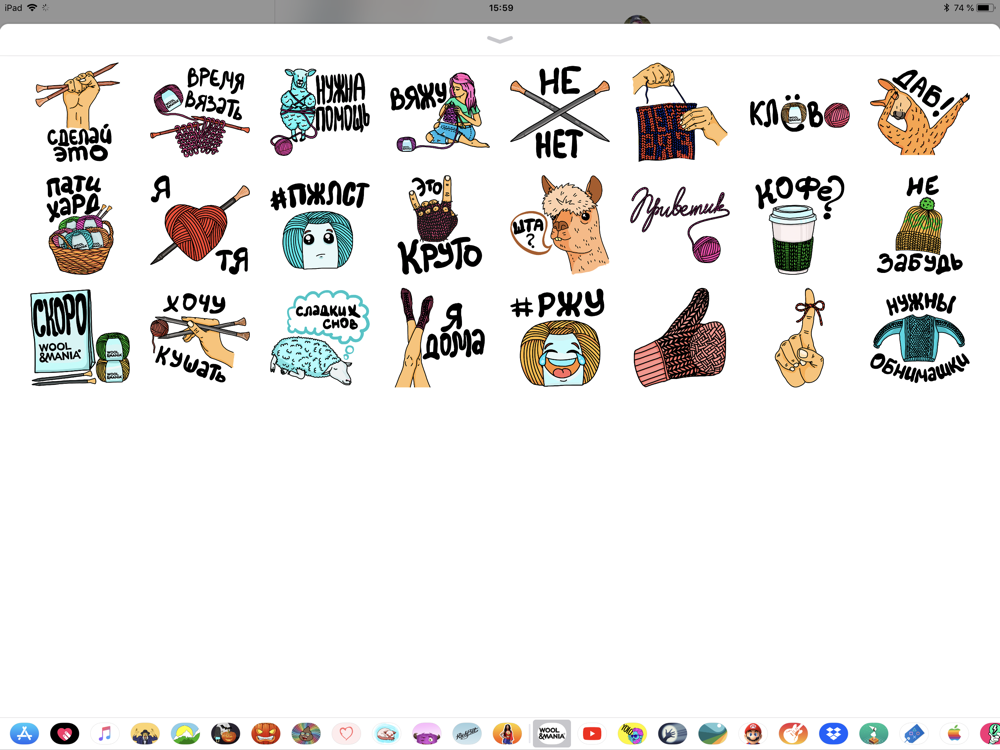Pick the 'Это круто' rock hand sticker
This screenshot has height=750, width=1000.
(439, 224)
